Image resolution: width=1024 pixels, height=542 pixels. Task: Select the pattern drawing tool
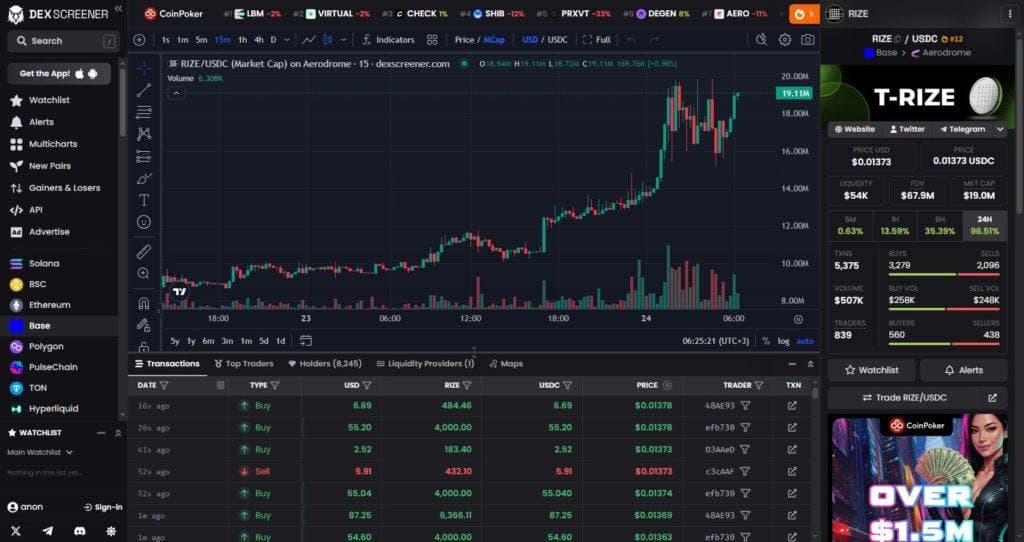144,134
